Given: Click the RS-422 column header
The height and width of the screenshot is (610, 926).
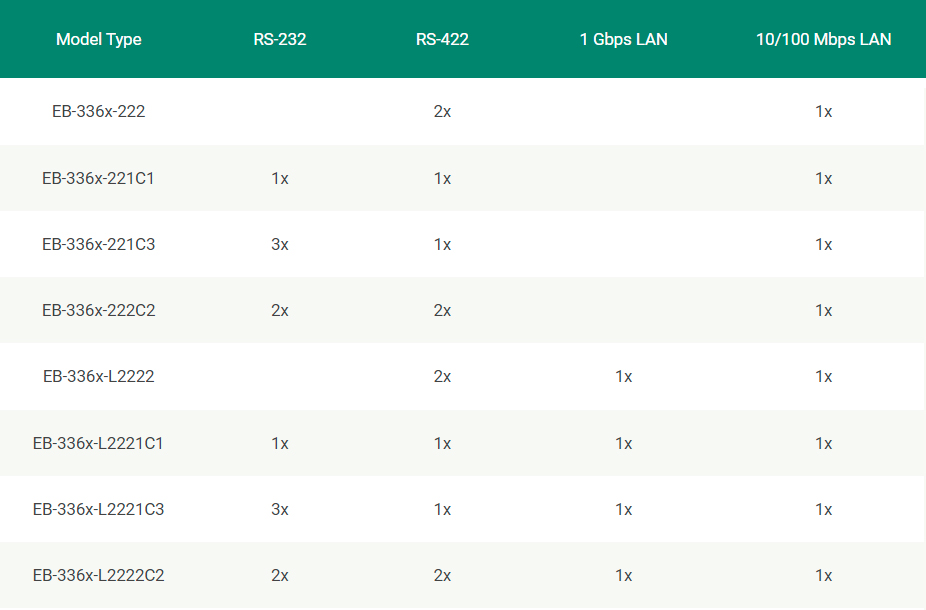Looking at the screenshot, I should click(x=442, y=39).
